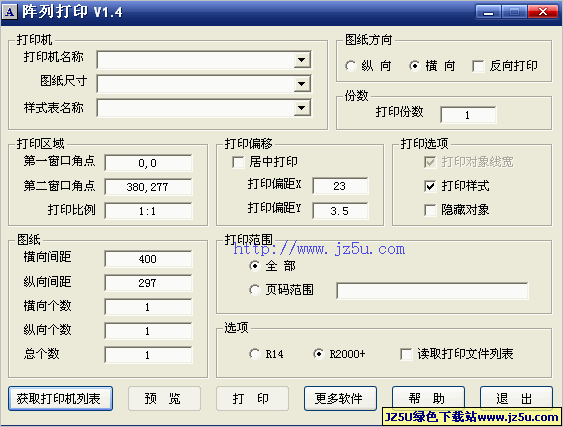The height and width of the screenshot is (427, 563).
Task: Check 读取打印文件列表 option
Action: [406, 354]
